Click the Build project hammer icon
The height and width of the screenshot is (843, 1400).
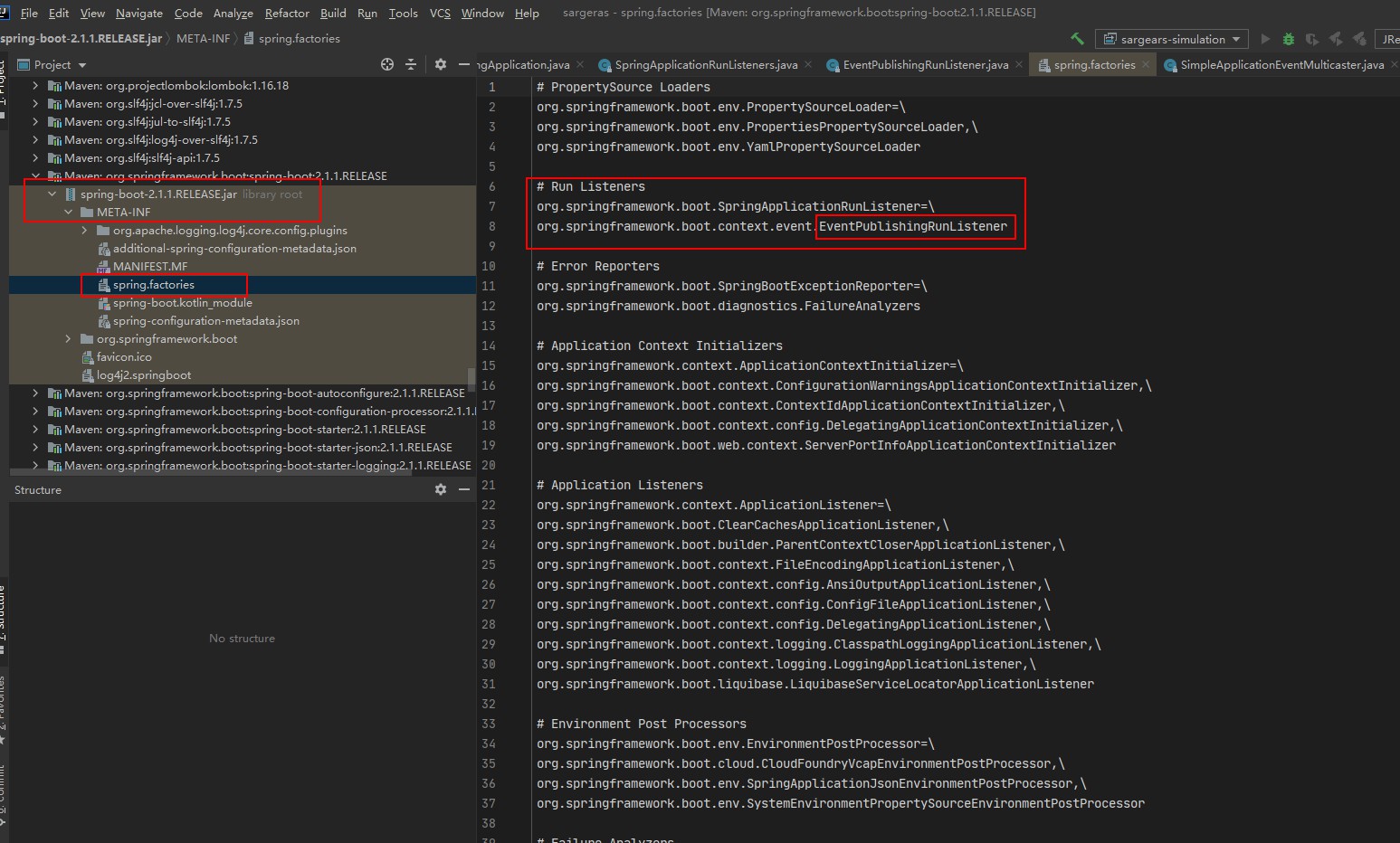click(1077, 39)
